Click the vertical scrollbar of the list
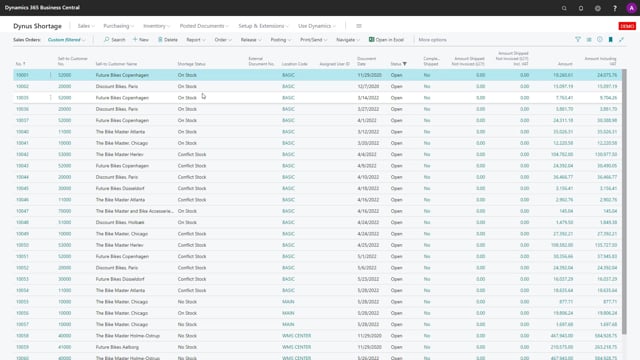This screenshot has height=360, width=640. 624,202
